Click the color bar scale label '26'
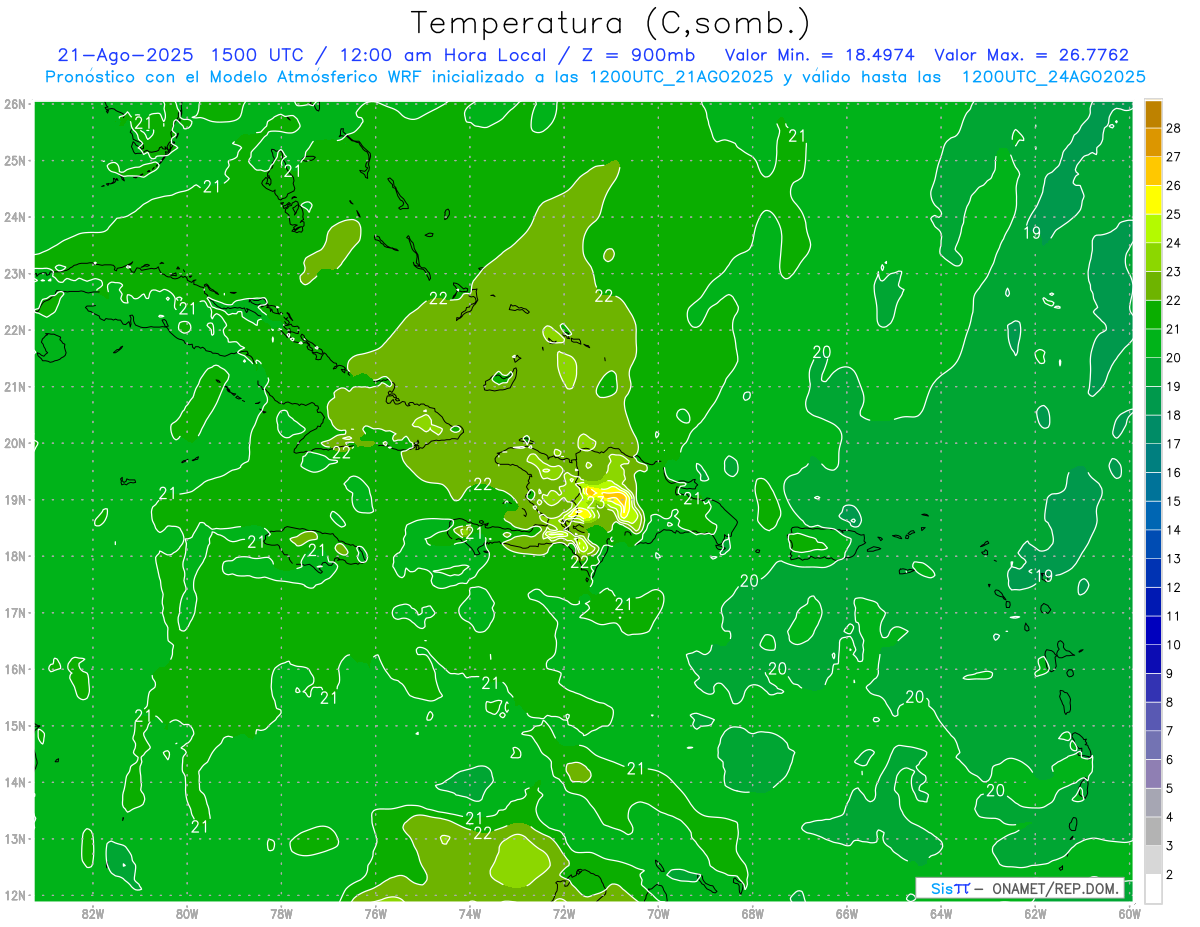 [x=1173, y=186]
